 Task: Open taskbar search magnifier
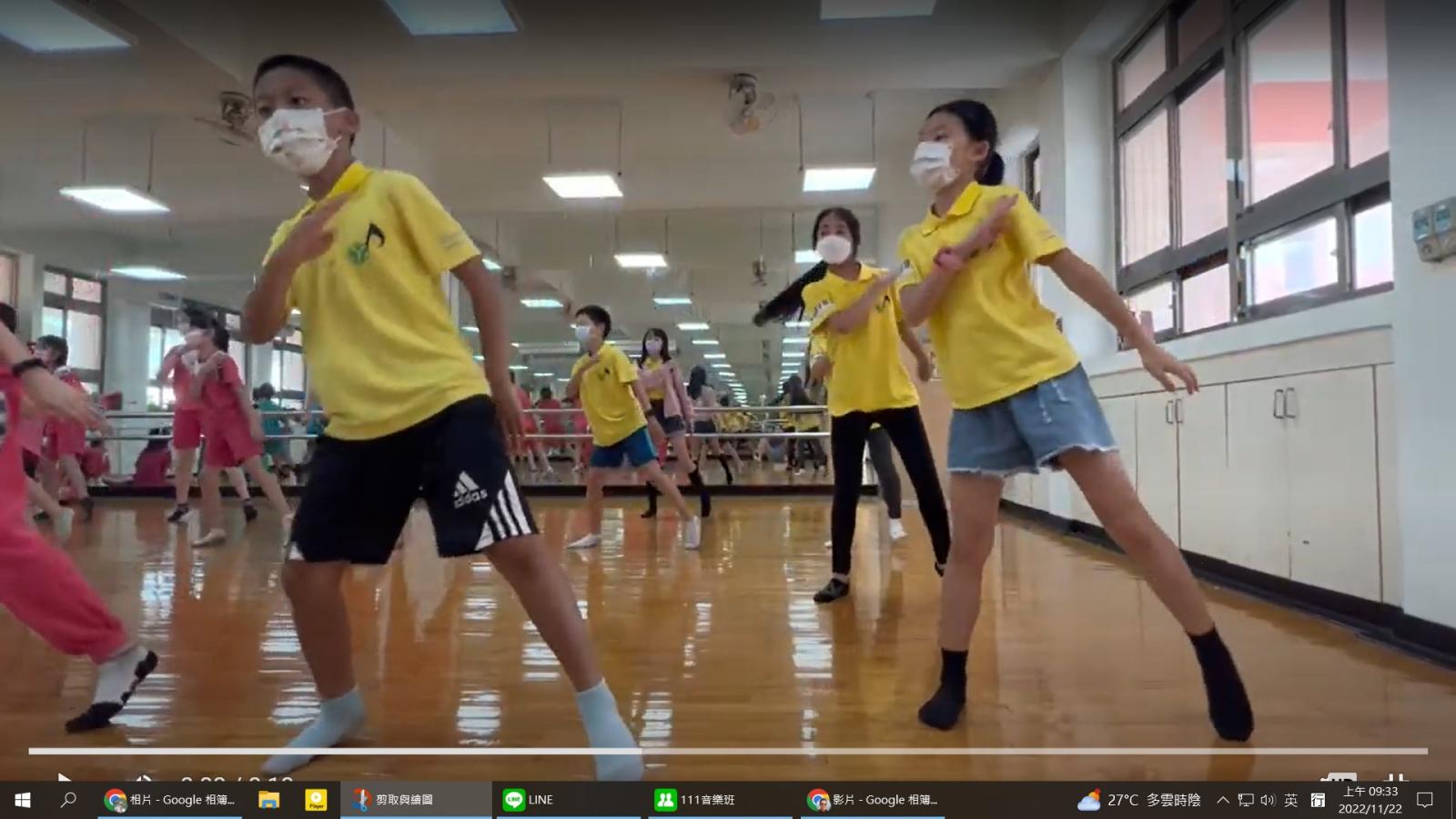click(x=68, y=800)
